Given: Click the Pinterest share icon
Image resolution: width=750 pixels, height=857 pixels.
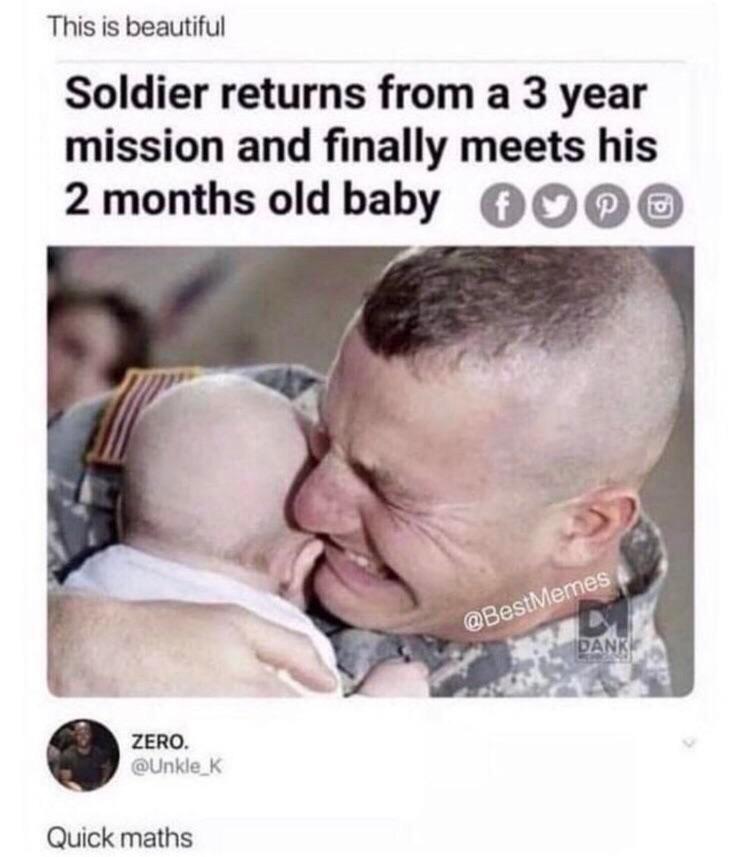Looking at the screenshot, I should pyautogui.click(x=607, y=206).
